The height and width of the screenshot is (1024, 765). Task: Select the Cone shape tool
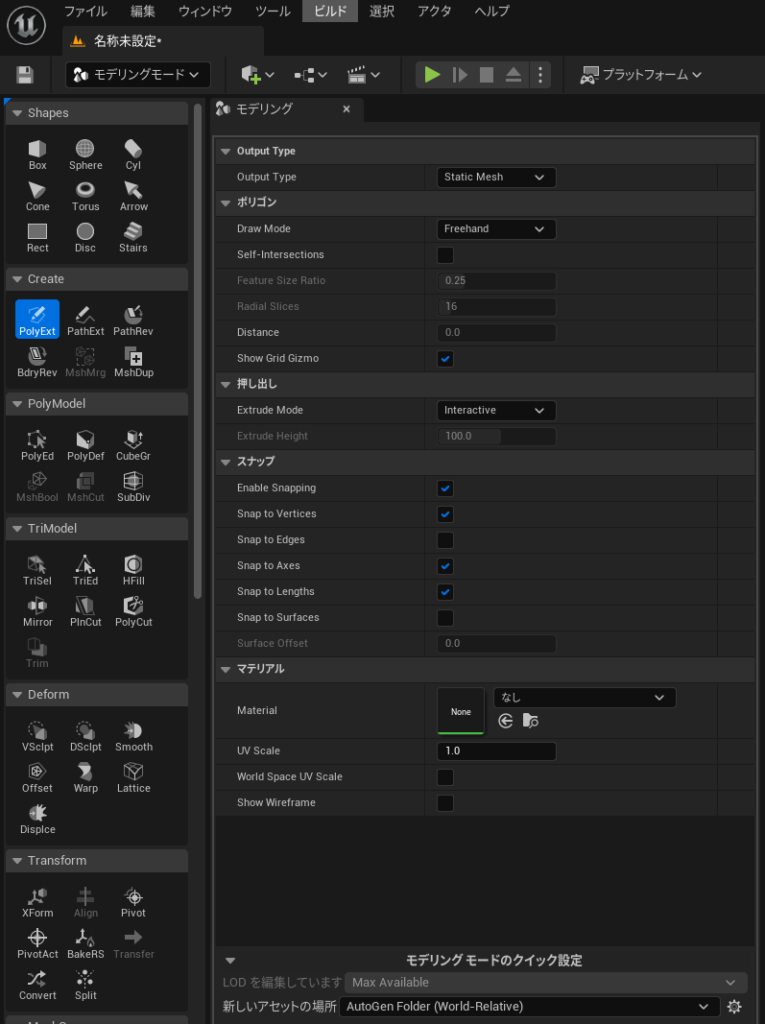[37, 197]
